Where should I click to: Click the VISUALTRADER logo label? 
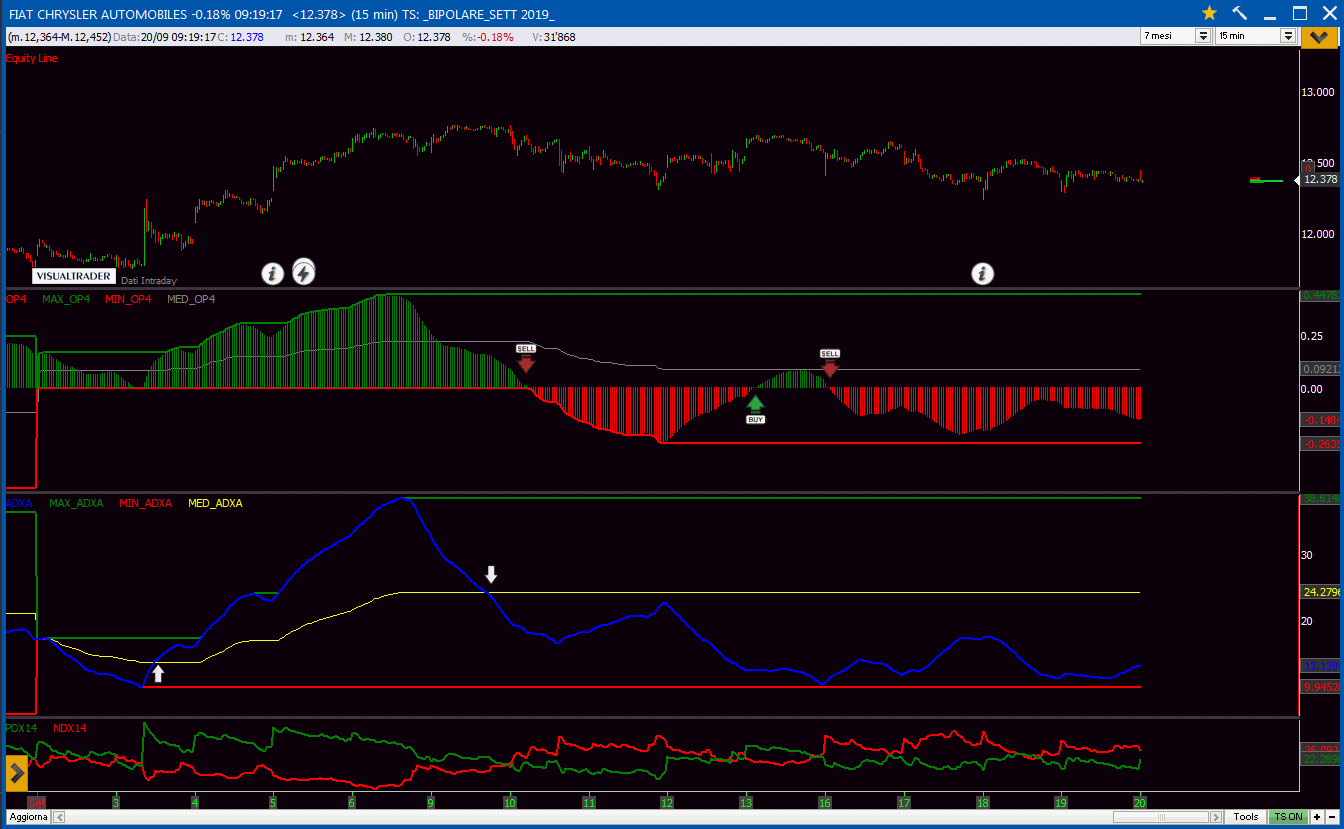coord(73,277)
